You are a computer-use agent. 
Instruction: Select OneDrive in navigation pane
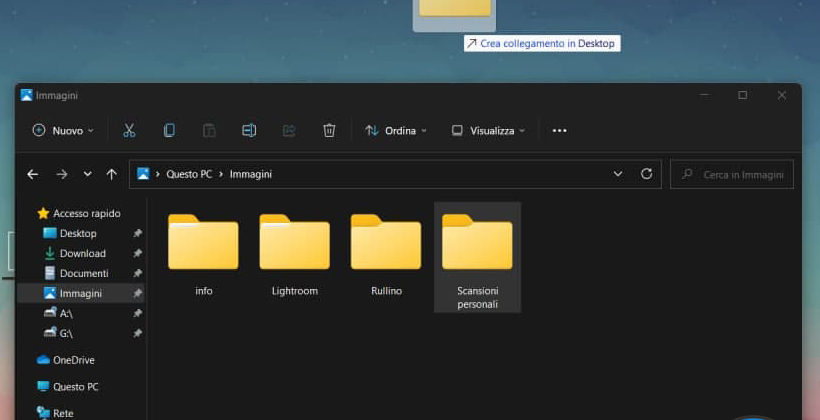pyautogui.click(x=73, y=360)
